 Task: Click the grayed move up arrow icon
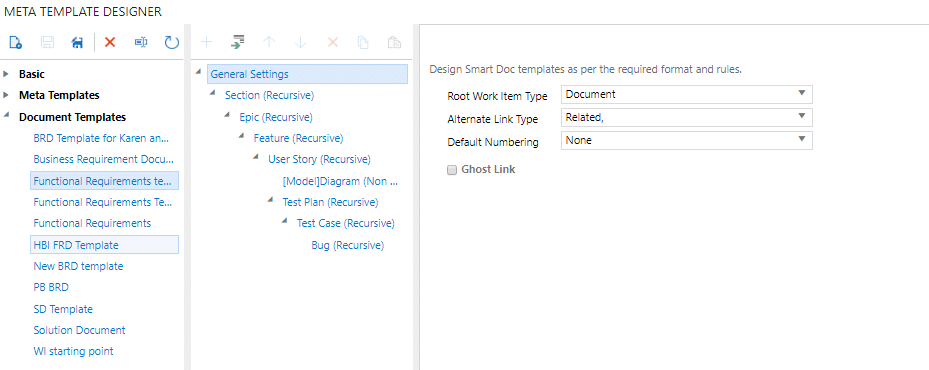(269, 42)
